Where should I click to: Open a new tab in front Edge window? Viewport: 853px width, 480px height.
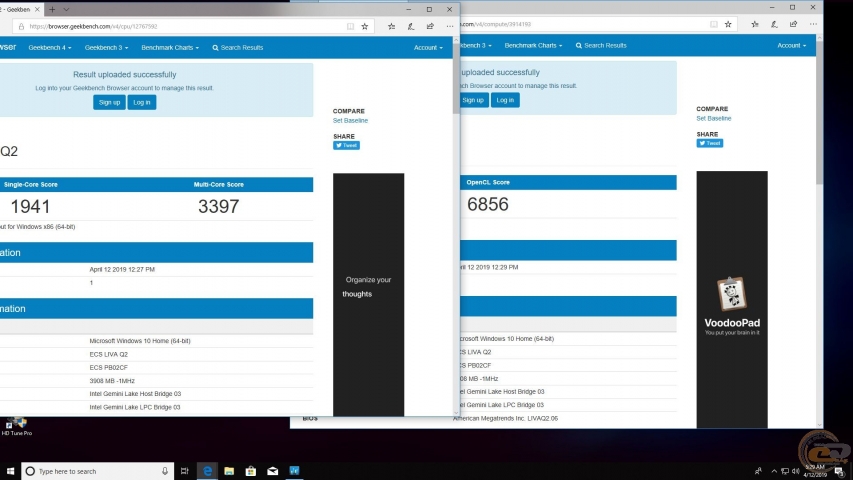pyautogui.click(x=52, y=9)
